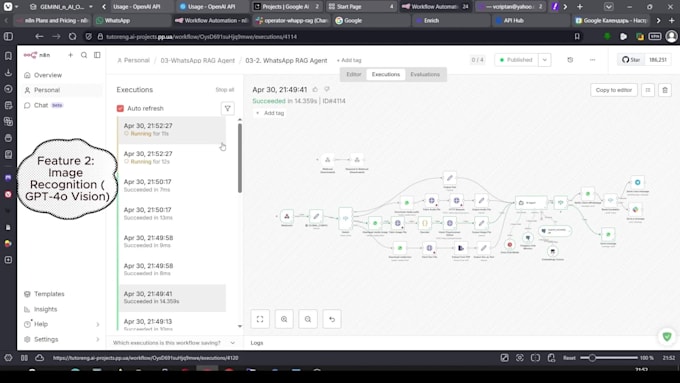Screen dimensions: 680x383
Task: Open the three-dots workflow options menu
Action: [x=592, y=60]
